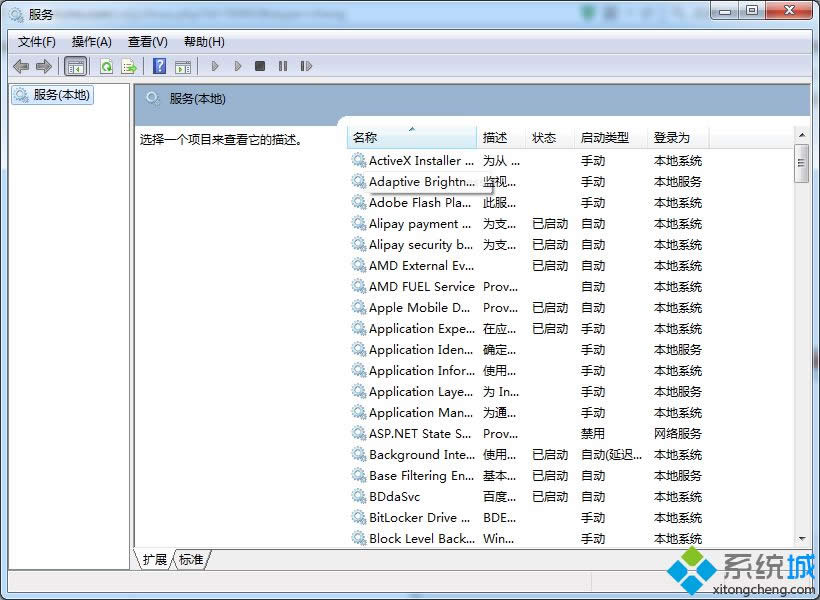Viewport: 820px width, 600px height.
Task: Click 手动 startup type of ActiveX Installer
Action: tap(593, 161)
